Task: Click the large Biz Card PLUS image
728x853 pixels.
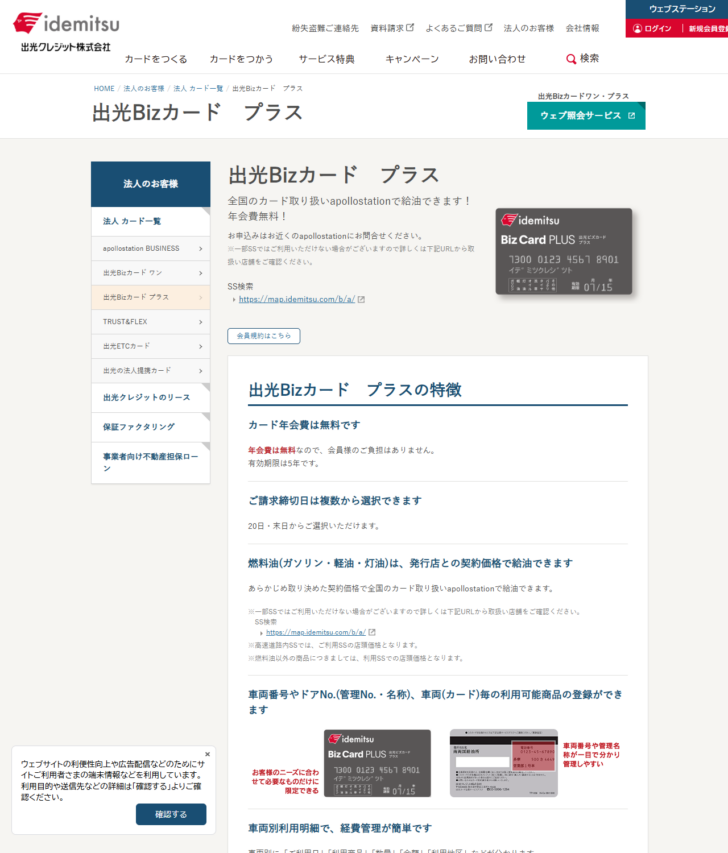Action: (x=564, y=251)
